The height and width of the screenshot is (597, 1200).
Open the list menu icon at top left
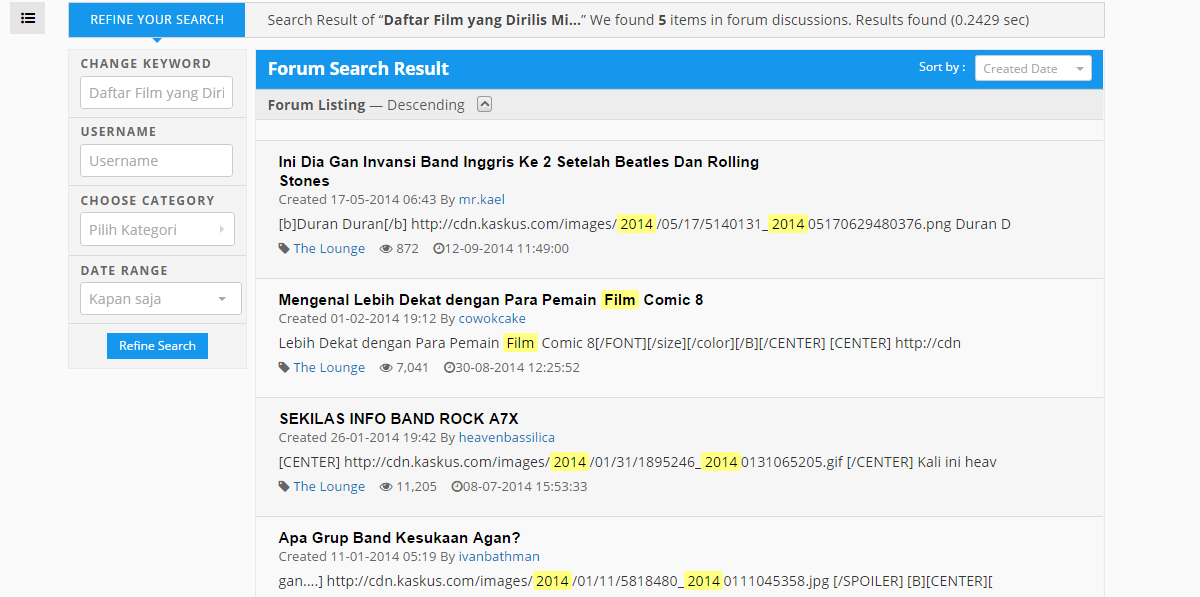(x=28, y=18)
